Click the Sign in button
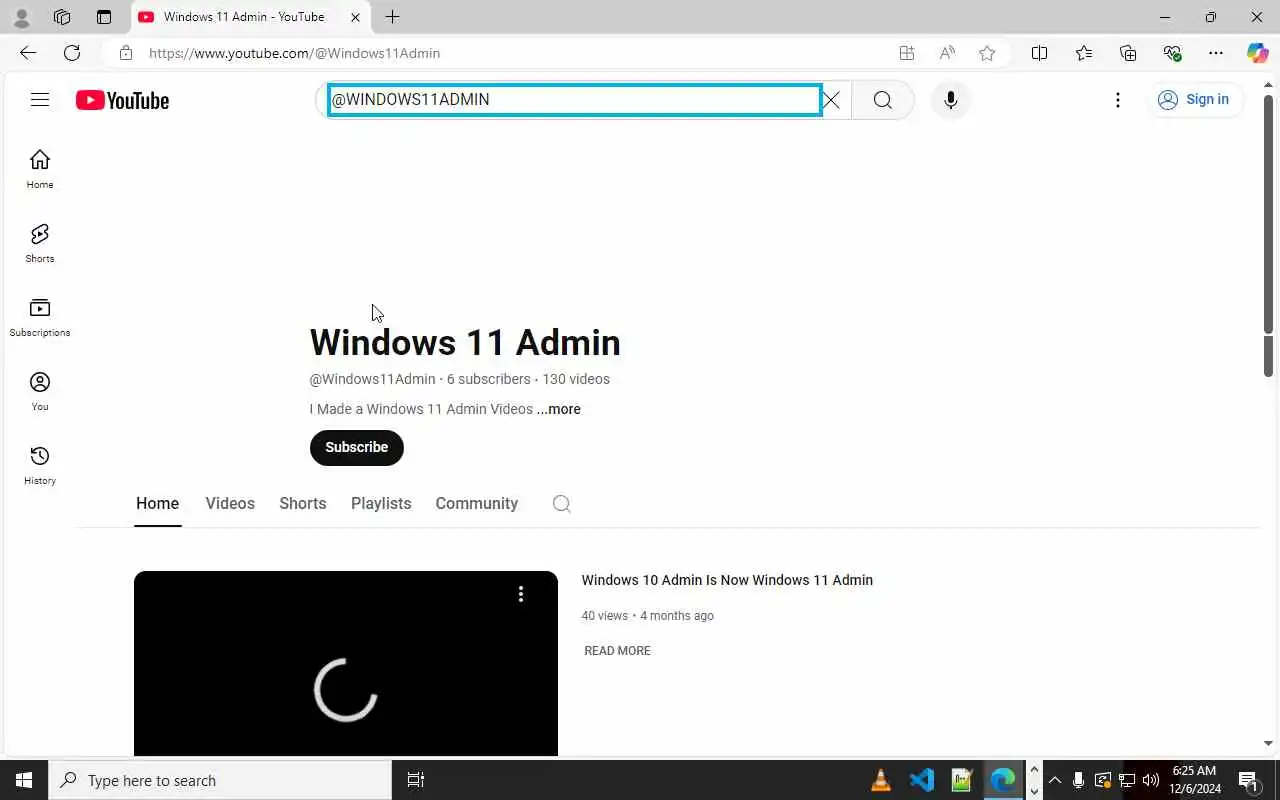The width and height of the screenshot is (1280, 800). 1194,100
